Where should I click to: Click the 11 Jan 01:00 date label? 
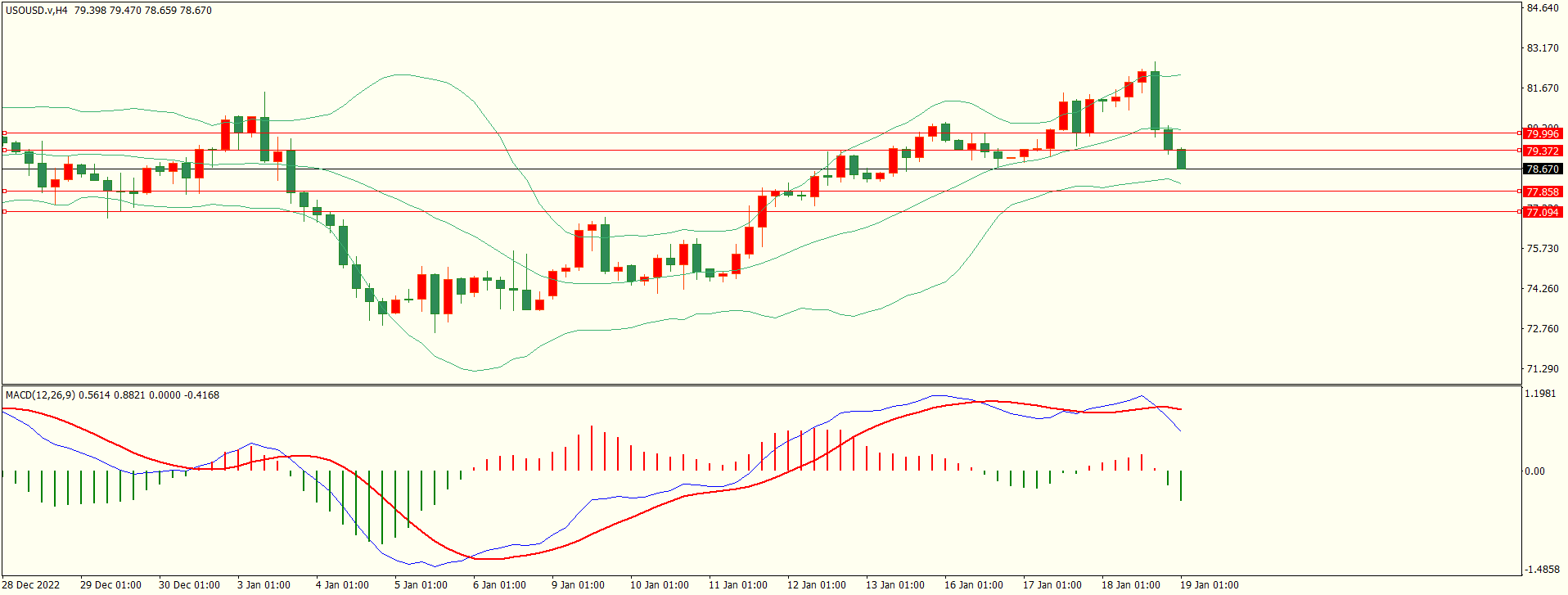click(738, 585)
